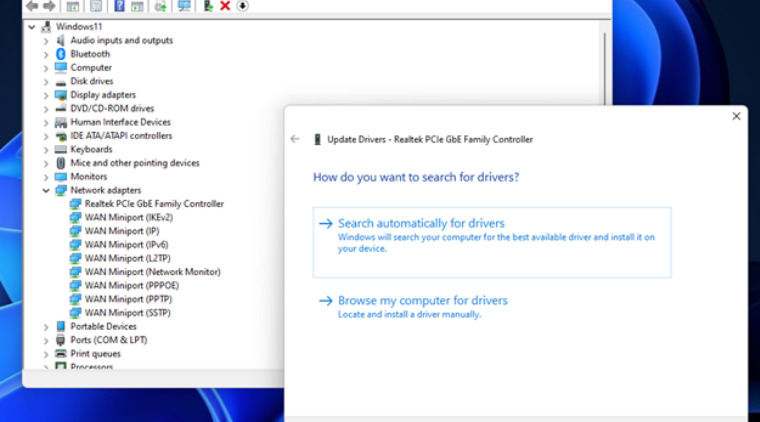Screen dimensions: 760x422
Task: Click Scan for hardware changes monitor icon
Action: coord(184,6)
